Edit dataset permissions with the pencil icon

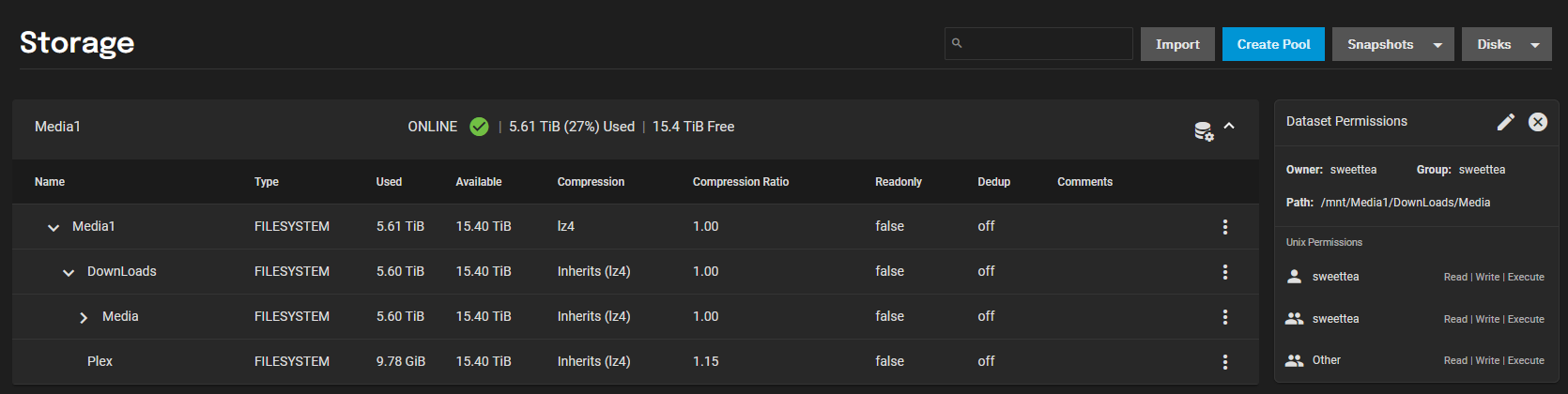[x=1506, y=122]
